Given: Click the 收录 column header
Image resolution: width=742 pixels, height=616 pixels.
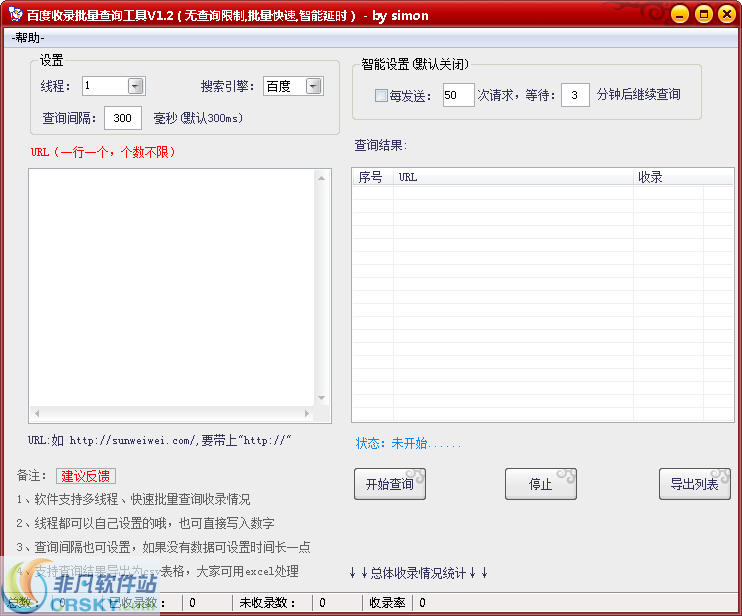Looking at the screenshot, I should (668, 177).
